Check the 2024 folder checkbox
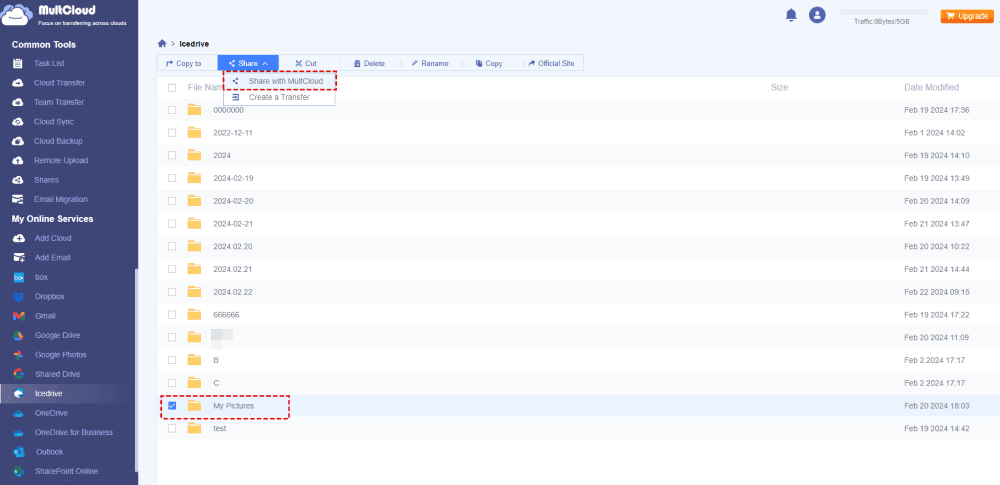1000x485 pixels. tap(172, 155)
